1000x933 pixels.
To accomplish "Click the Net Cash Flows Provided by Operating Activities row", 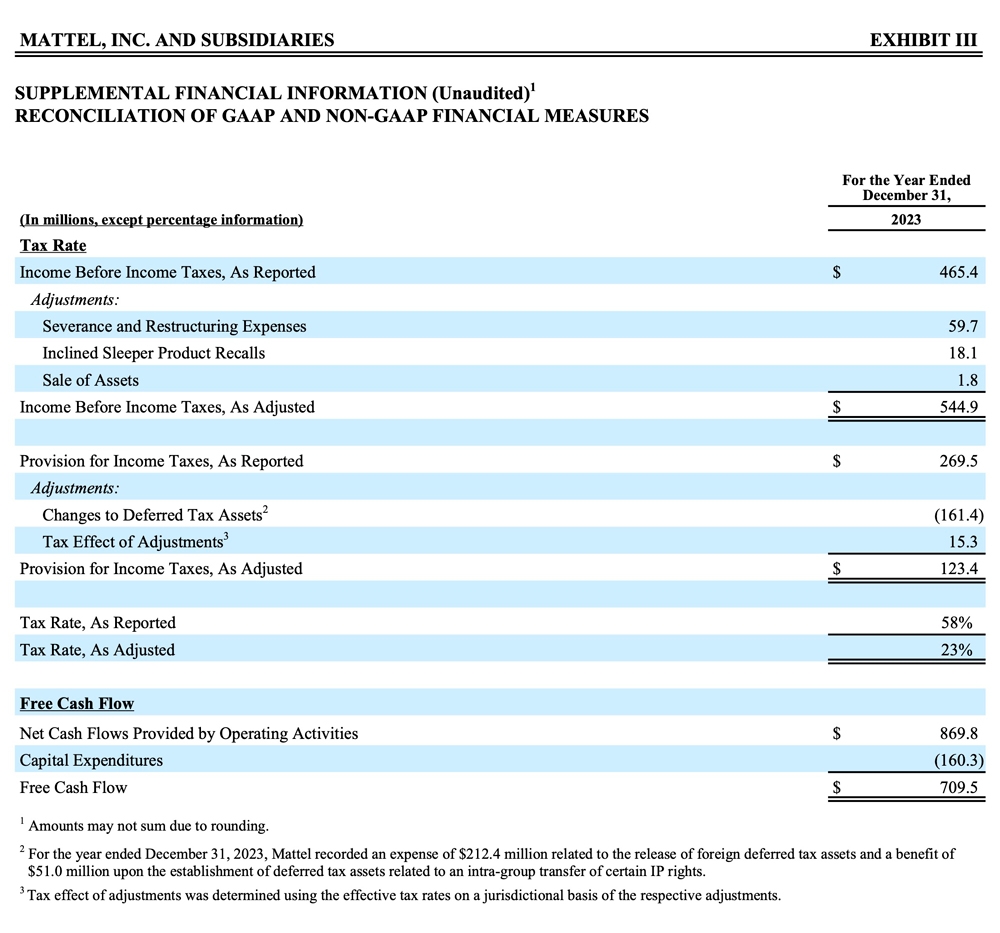I will click(189, 733).
